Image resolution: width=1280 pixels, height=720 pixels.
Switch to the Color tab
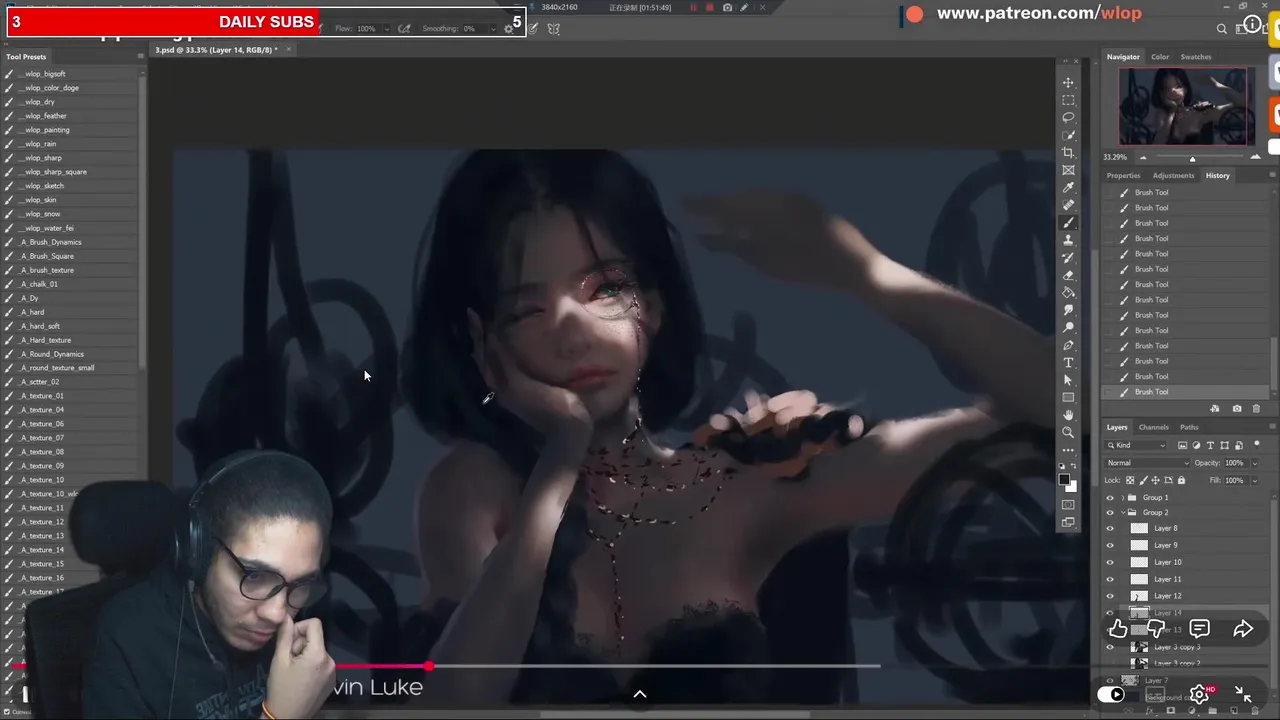click(x=1160, y=57)
